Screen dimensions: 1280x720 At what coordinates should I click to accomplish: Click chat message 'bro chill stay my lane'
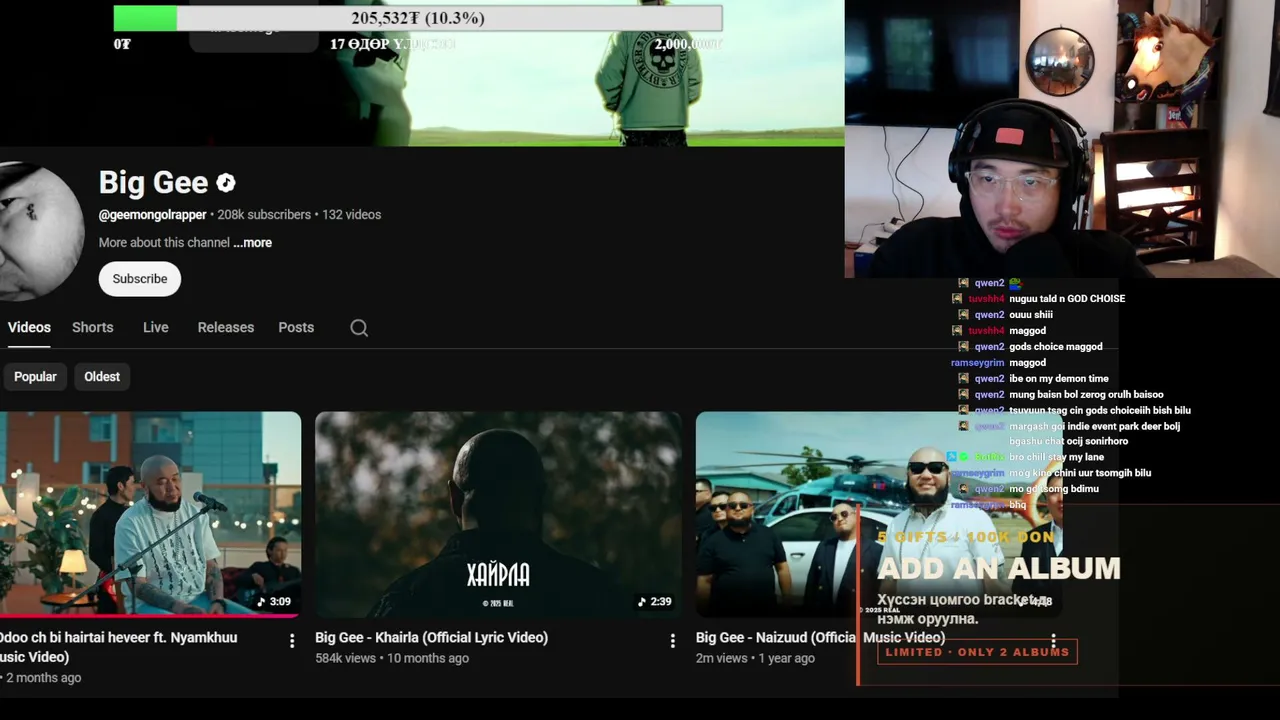pos(1056,457)
